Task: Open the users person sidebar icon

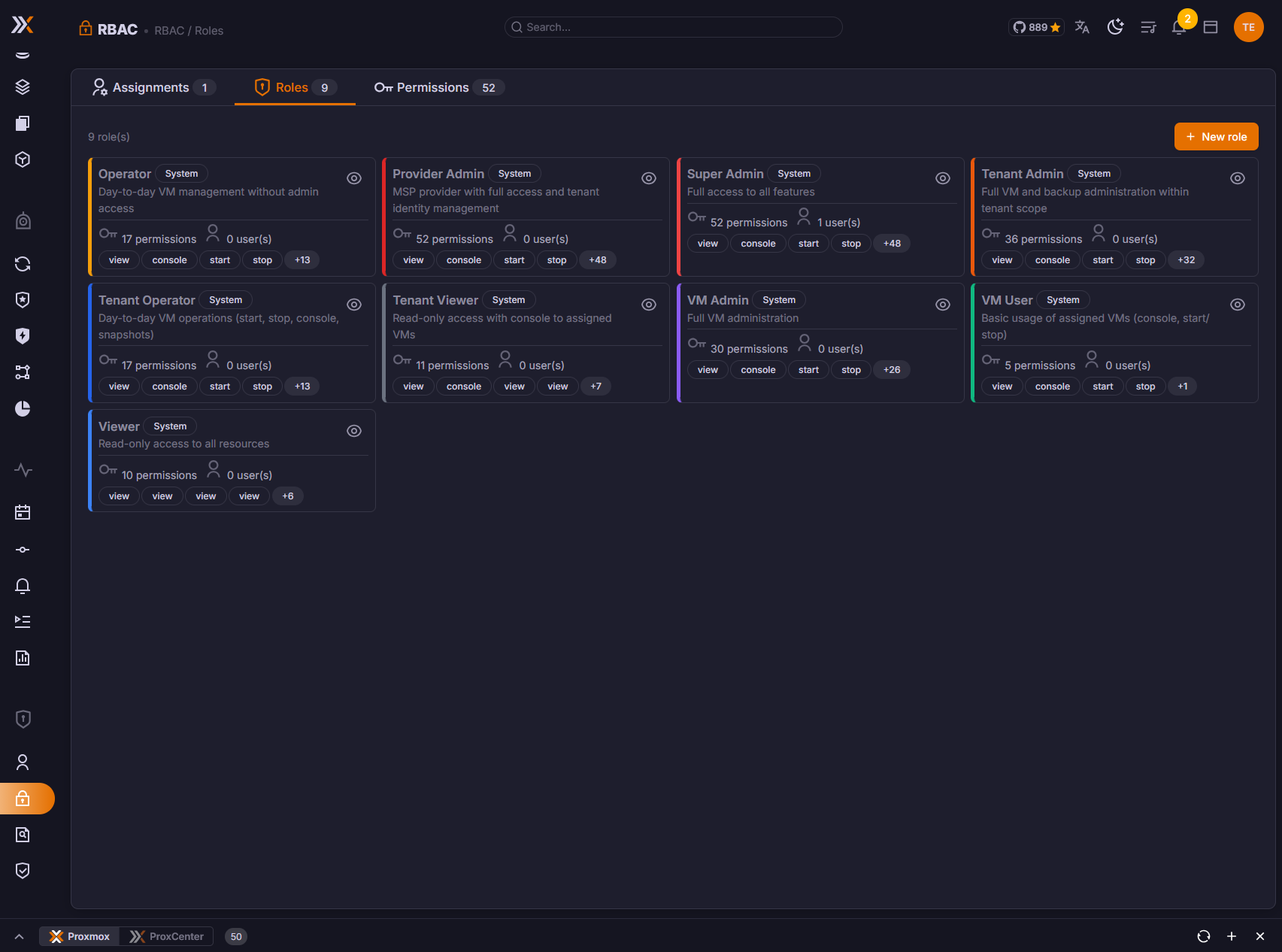Action: 23,763
